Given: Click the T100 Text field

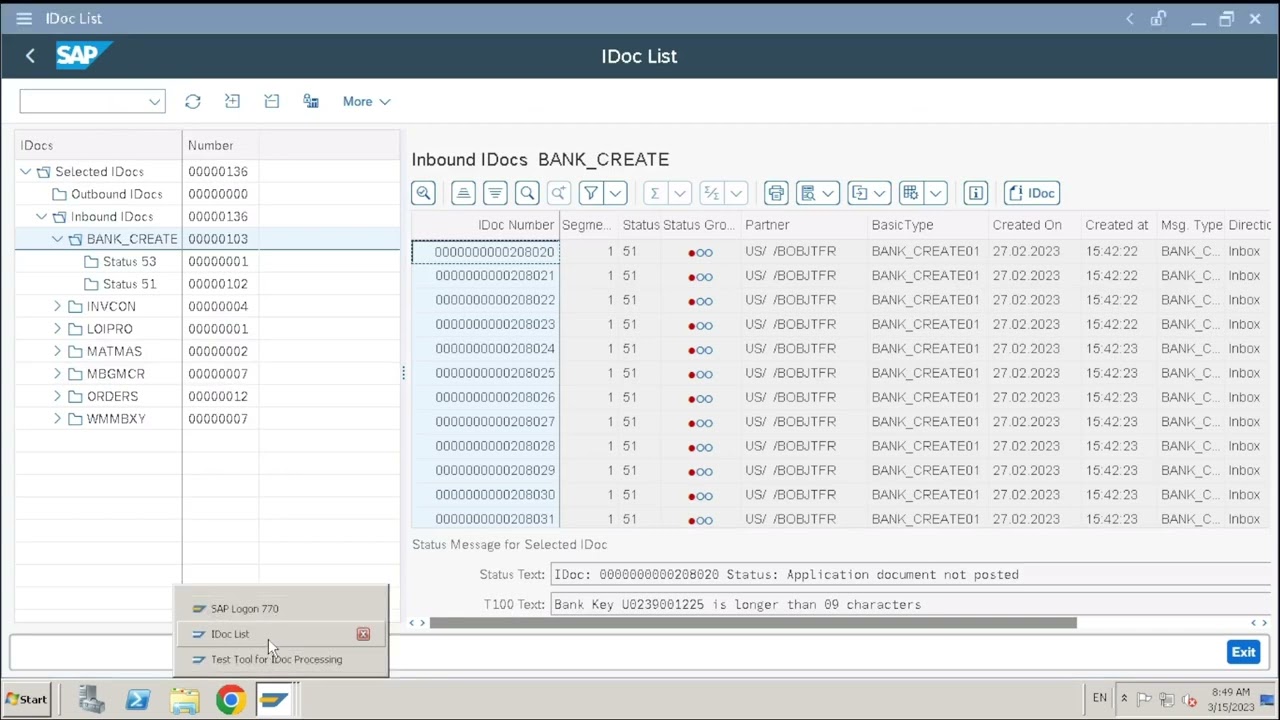Looking at the screenshot, I should pyautogui.click(x=910, y=605).
